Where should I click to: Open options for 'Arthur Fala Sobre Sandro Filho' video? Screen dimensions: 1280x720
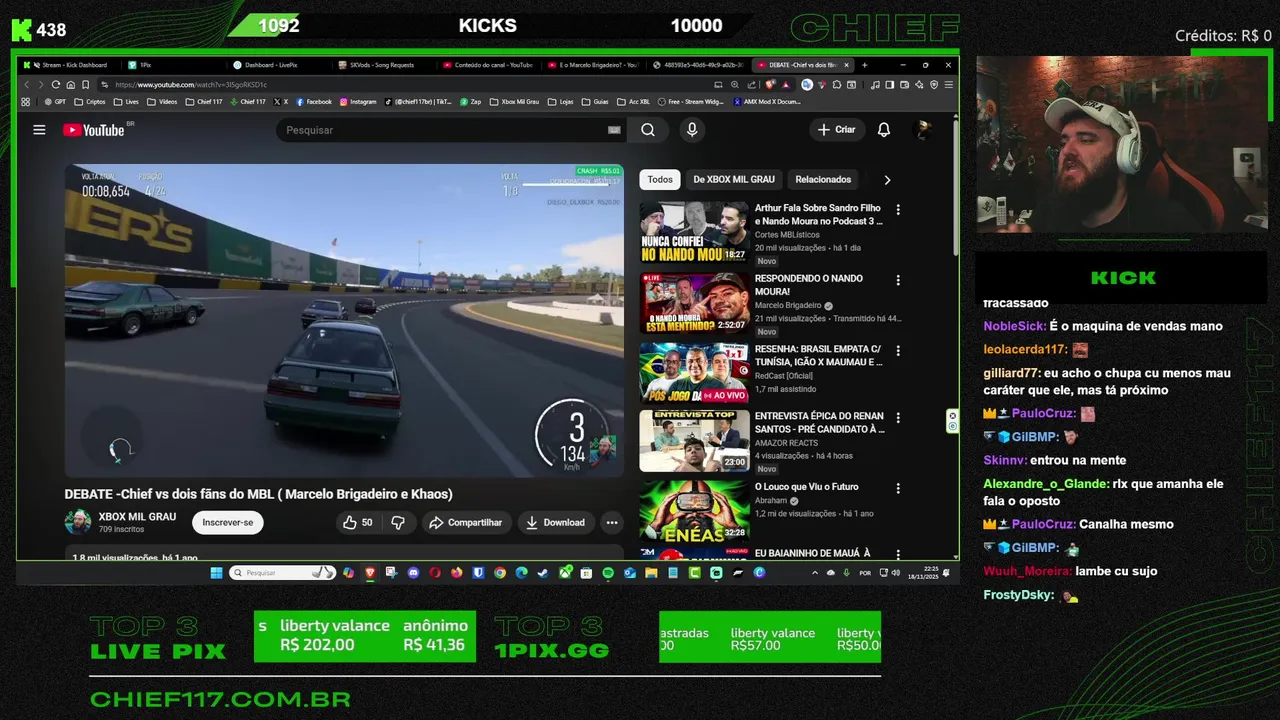point(898,210)
